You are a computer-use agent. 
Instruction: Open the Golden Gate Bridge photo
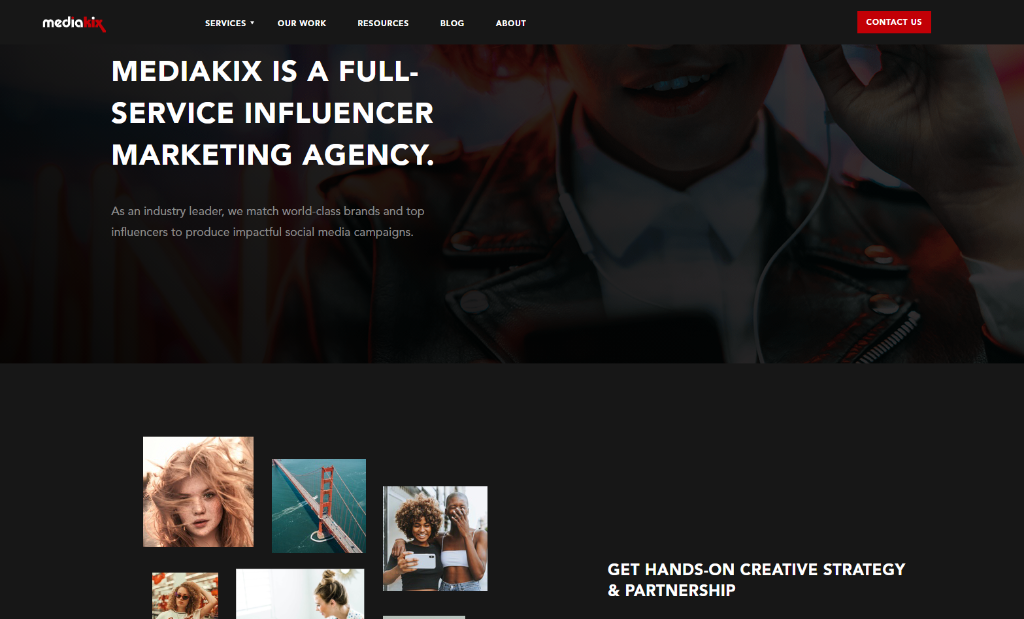click(x=319, y=506)
